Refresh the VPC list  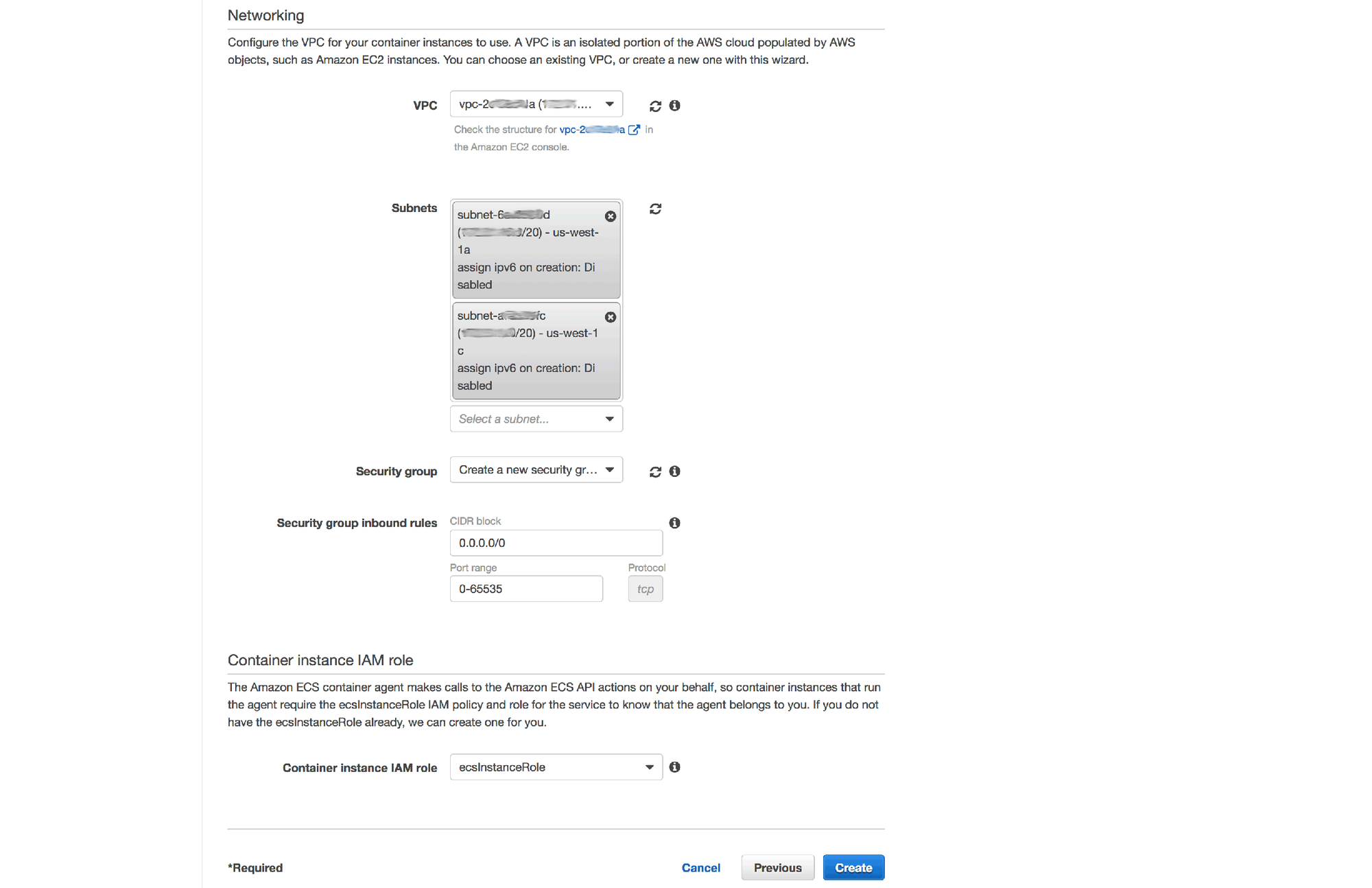coord(655,106)
